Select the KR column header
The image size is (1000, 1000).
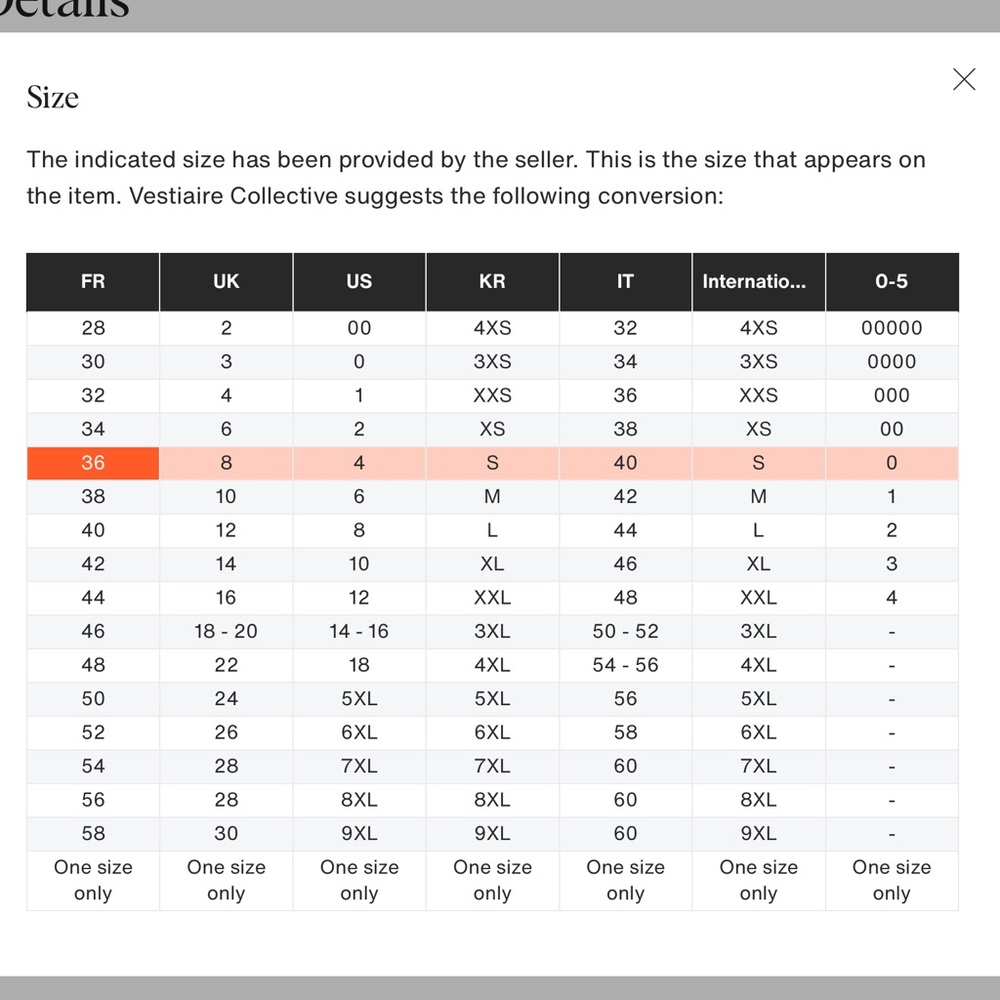(492, 281)
